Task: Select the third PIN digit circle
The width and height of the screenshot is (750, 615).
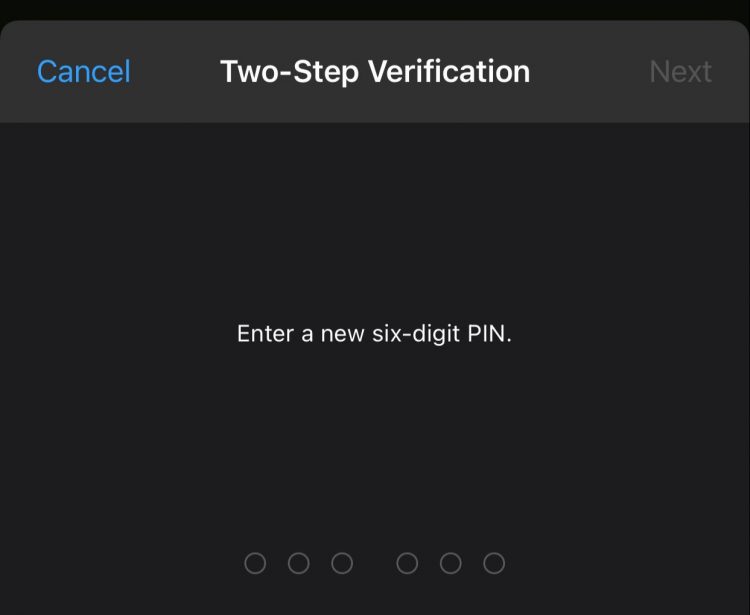Action: point(342,563)
